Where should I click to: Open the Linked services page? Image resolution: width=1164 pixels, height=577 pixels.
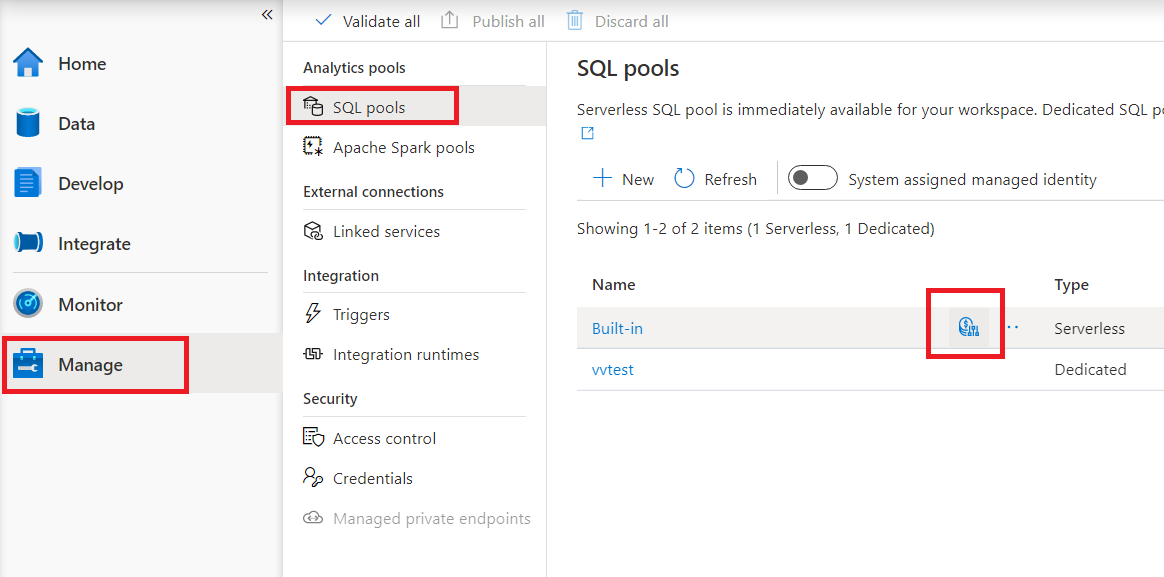(386, 231)
